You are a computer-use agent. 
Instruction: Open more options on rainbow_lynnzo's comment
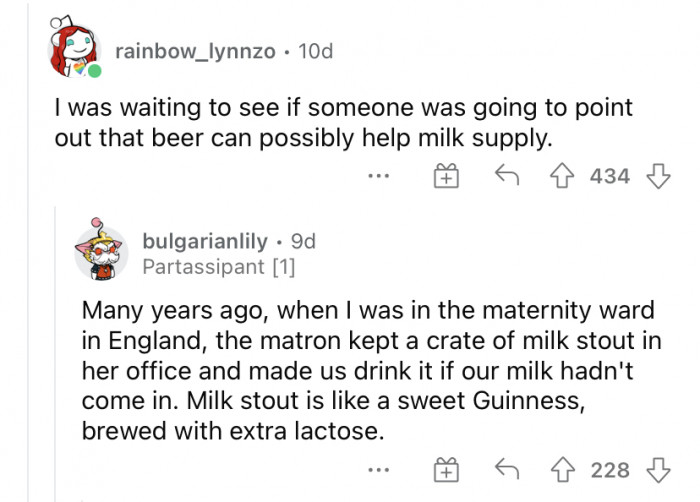[377, 177]
